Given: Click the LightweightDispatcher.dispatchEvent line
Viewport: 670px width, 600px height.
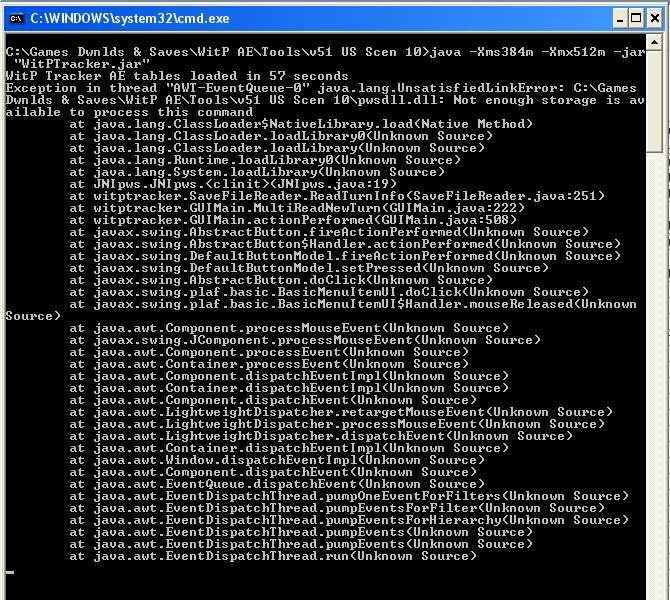Looking at the screenshot, I should pos(321,436).
